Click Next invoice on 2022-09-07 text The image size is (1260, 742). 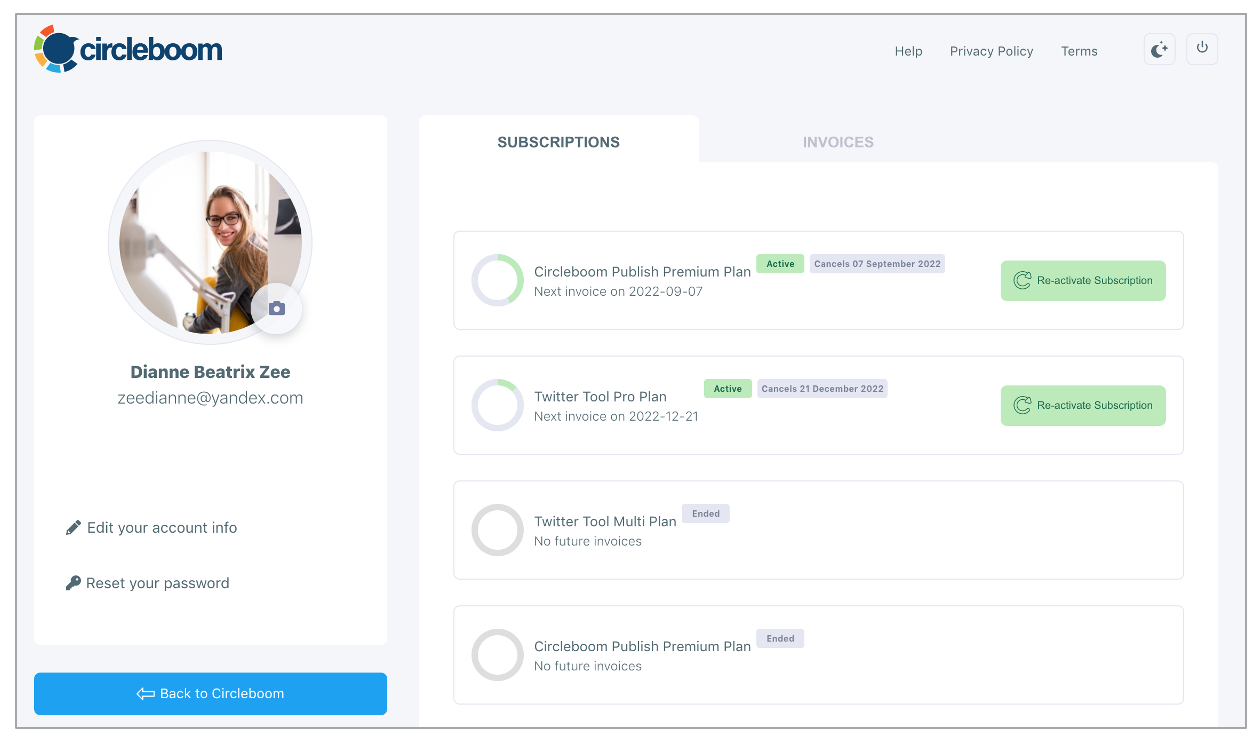pos(618,291)
